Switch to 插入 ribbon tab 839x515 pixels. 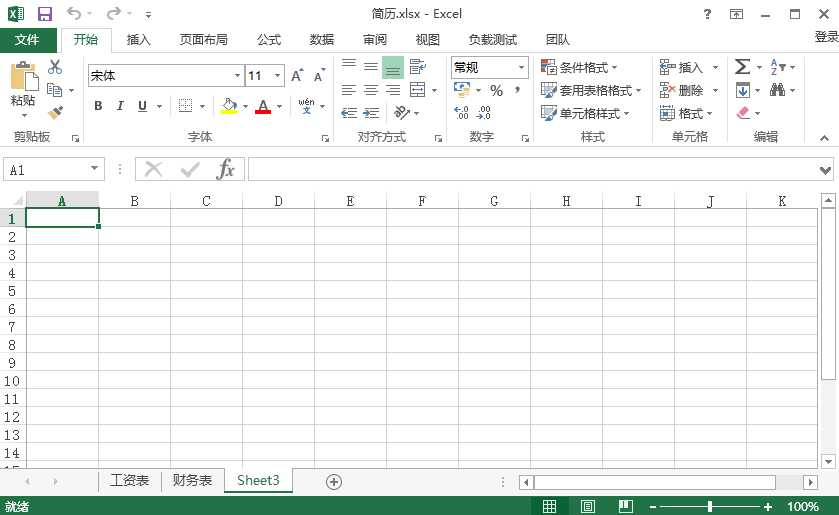click(139, 40)
